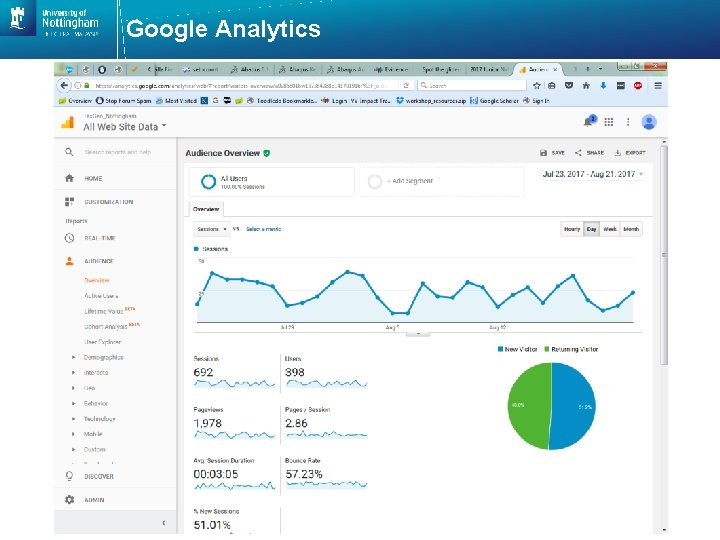Click the SHARE report button
720x540 pixels.
(590, 152)
